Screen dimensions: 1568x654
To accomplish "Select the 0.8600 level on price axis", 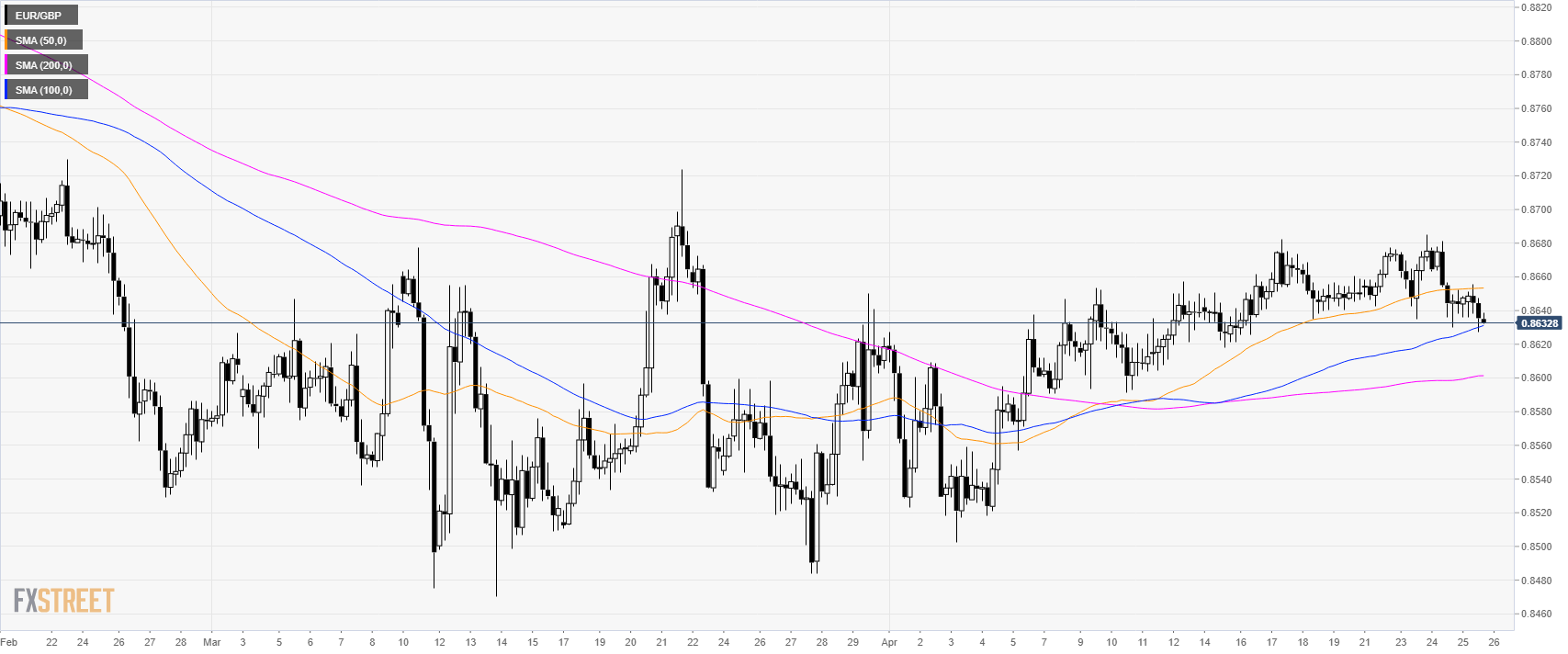I will coord(1535,378).
